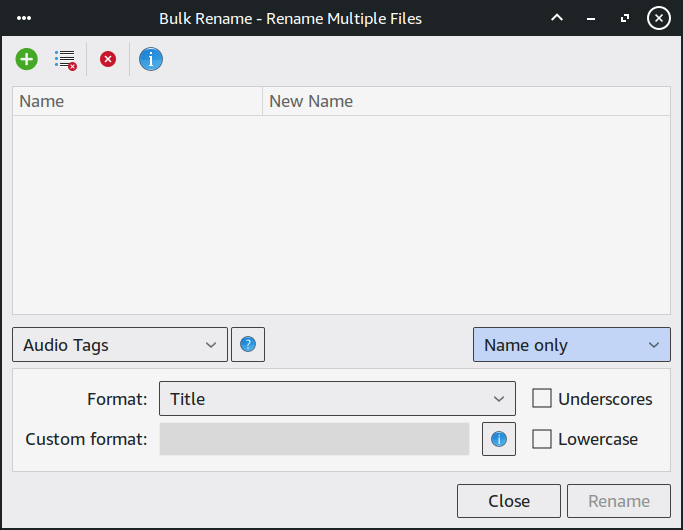Maximize the Bulk Rename window

click(624, 18)
